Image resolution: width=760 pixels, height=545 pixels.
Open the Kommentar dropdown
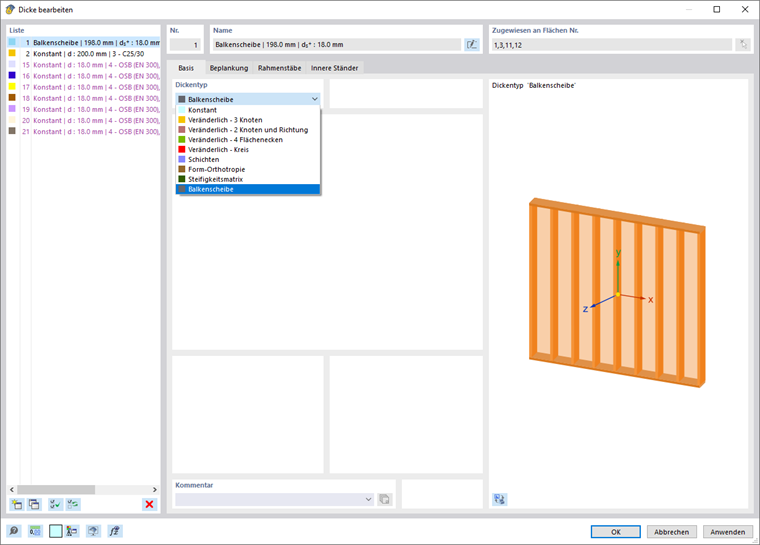click(x=368, y=499)
